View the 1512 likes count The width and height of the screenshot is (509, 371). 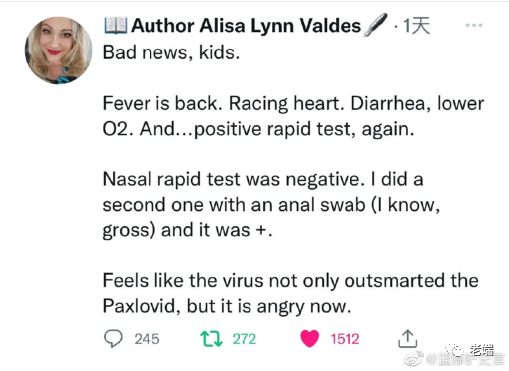(345, 339)
